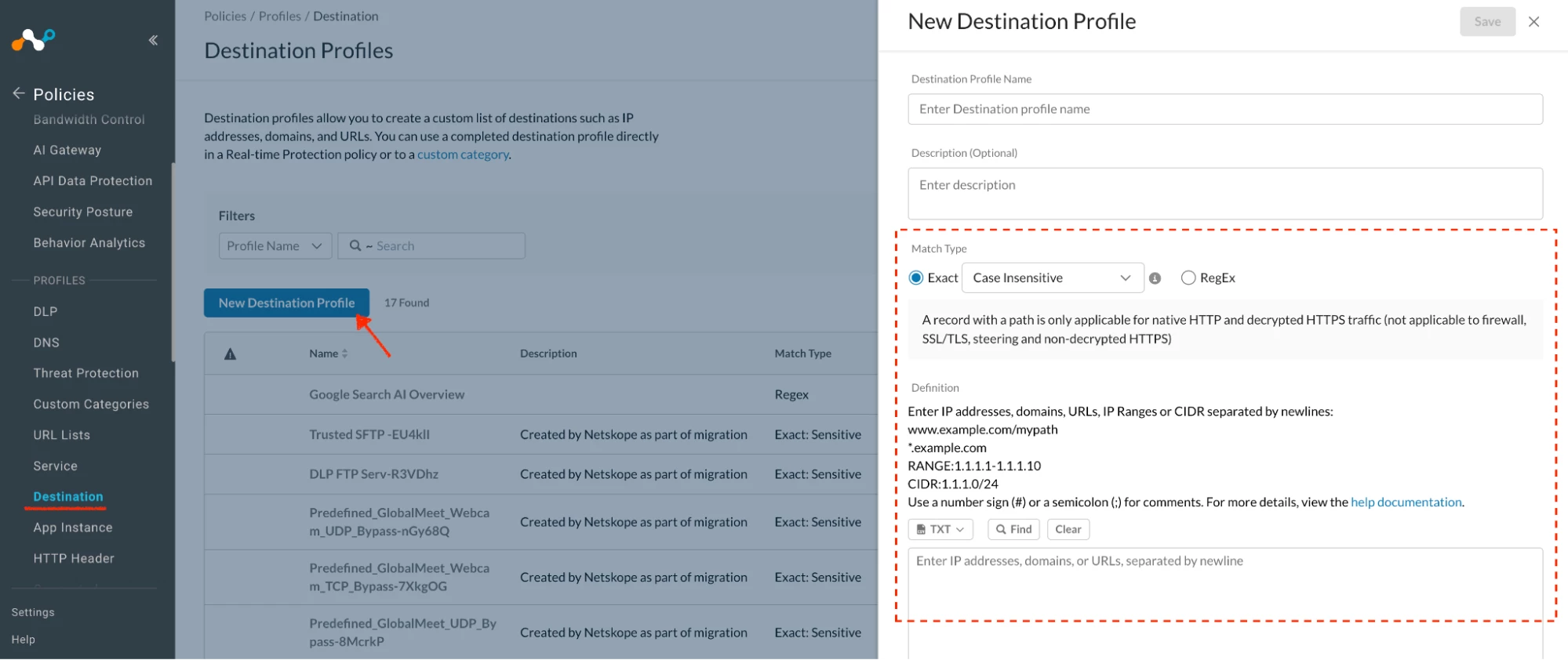Click the Netskope logo icon
This screenshot has width=1568, height=660.
(x=33, y=39)
